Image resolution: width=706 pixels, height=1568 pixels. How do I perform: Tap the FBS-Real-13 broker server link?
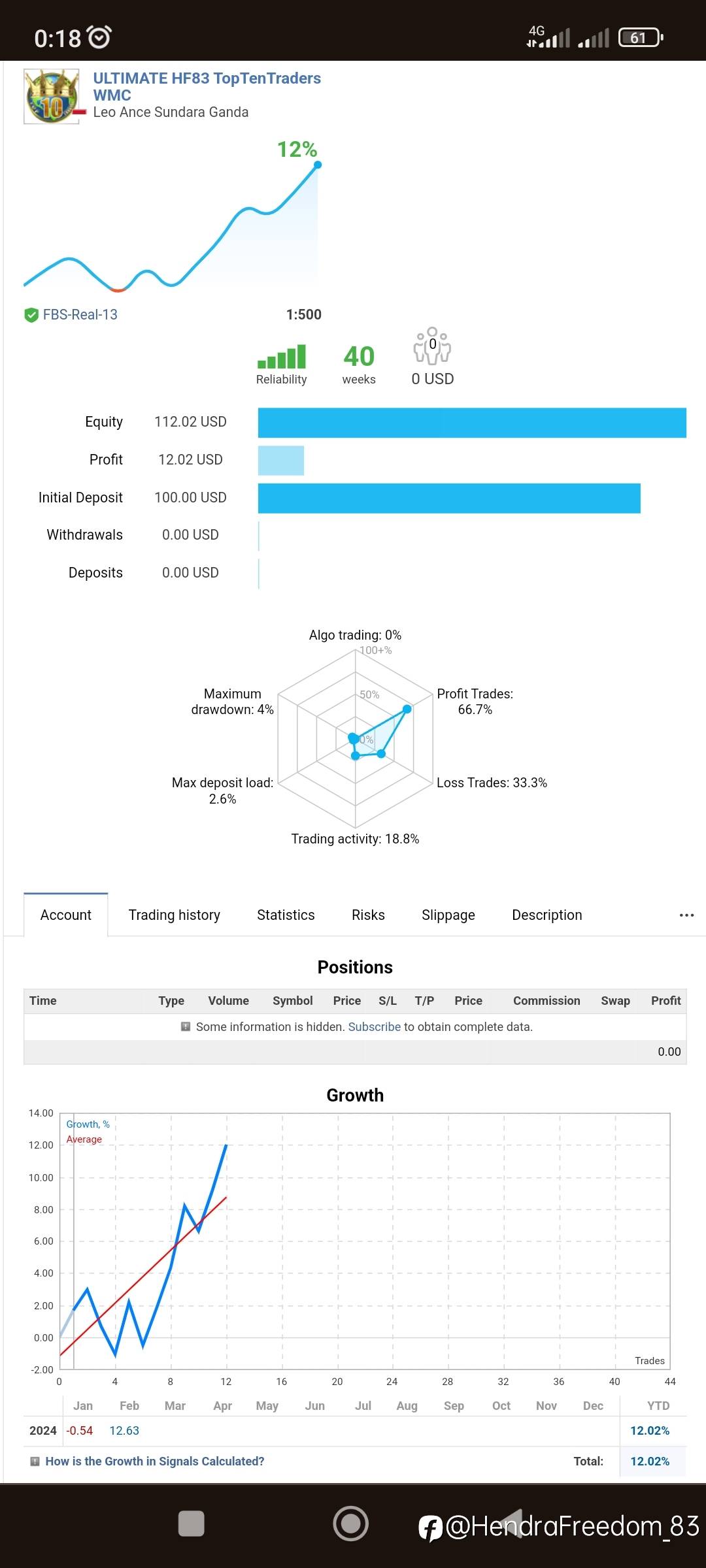[80, 315]
